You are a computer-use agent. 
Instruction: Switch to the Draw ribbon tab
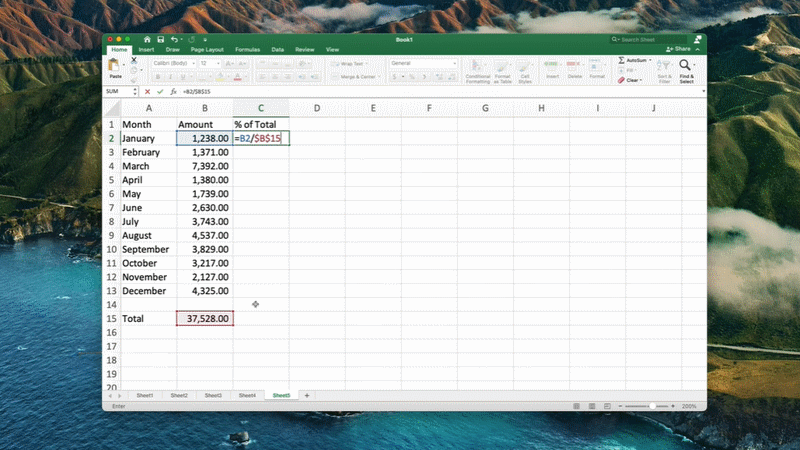(172, 49)
